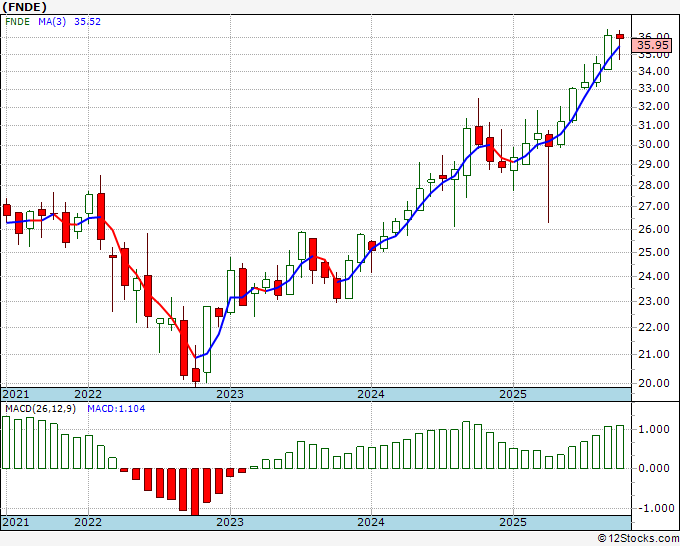This screenshot has width=680, height=546.
Task: Click the MACD:1.104 value label
Action: click(116, 409)
